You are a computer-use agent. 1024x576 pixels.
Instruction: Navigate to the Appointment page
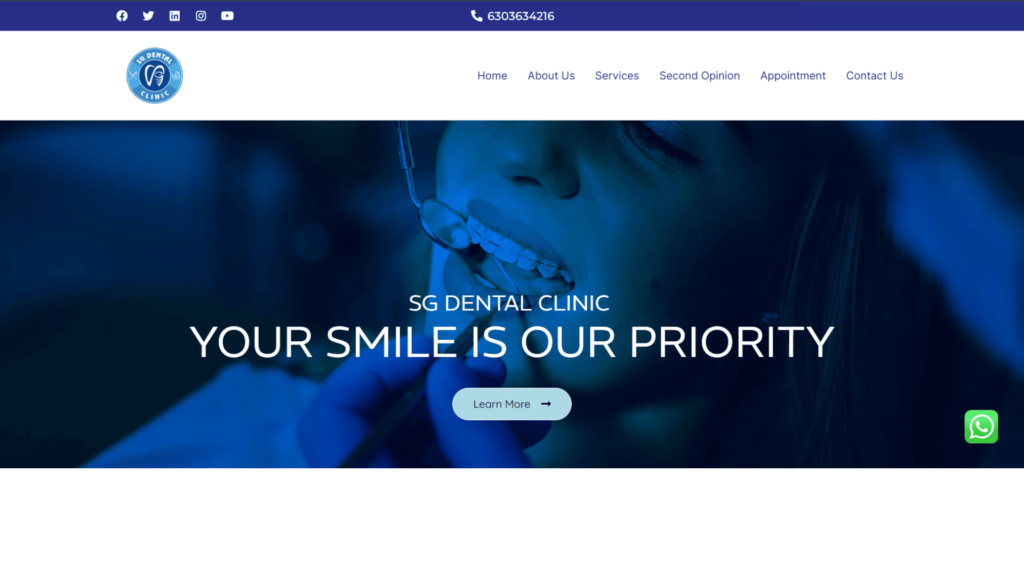point(793,76)
